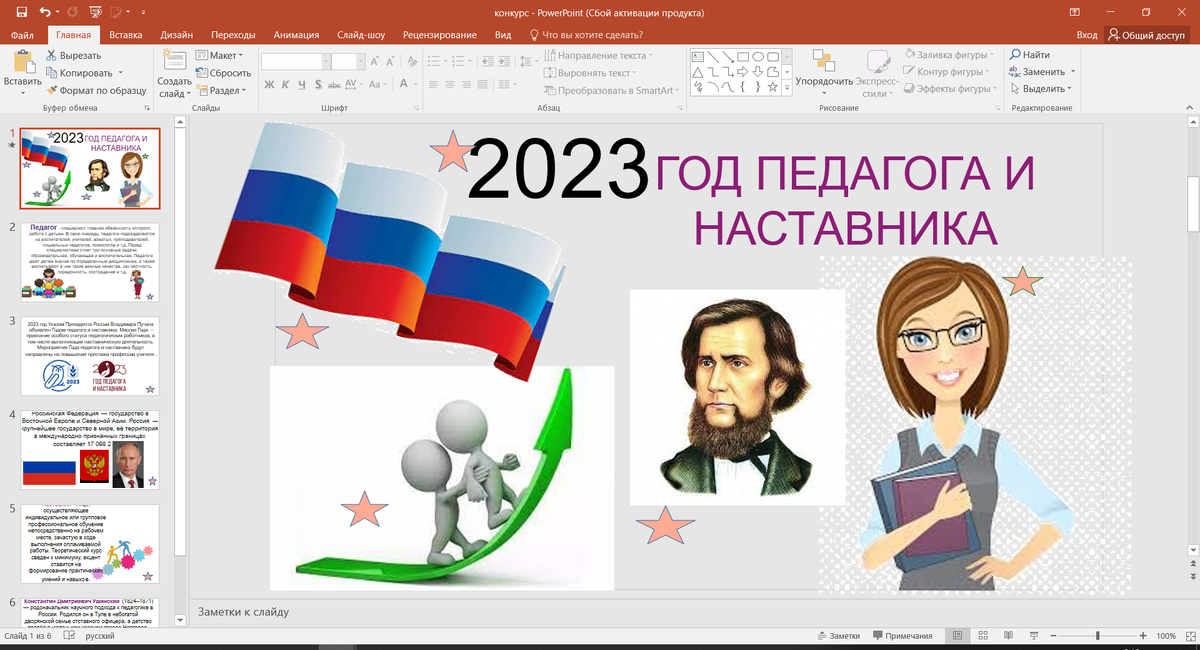Collapse the ribbon with chevron

1189,107
